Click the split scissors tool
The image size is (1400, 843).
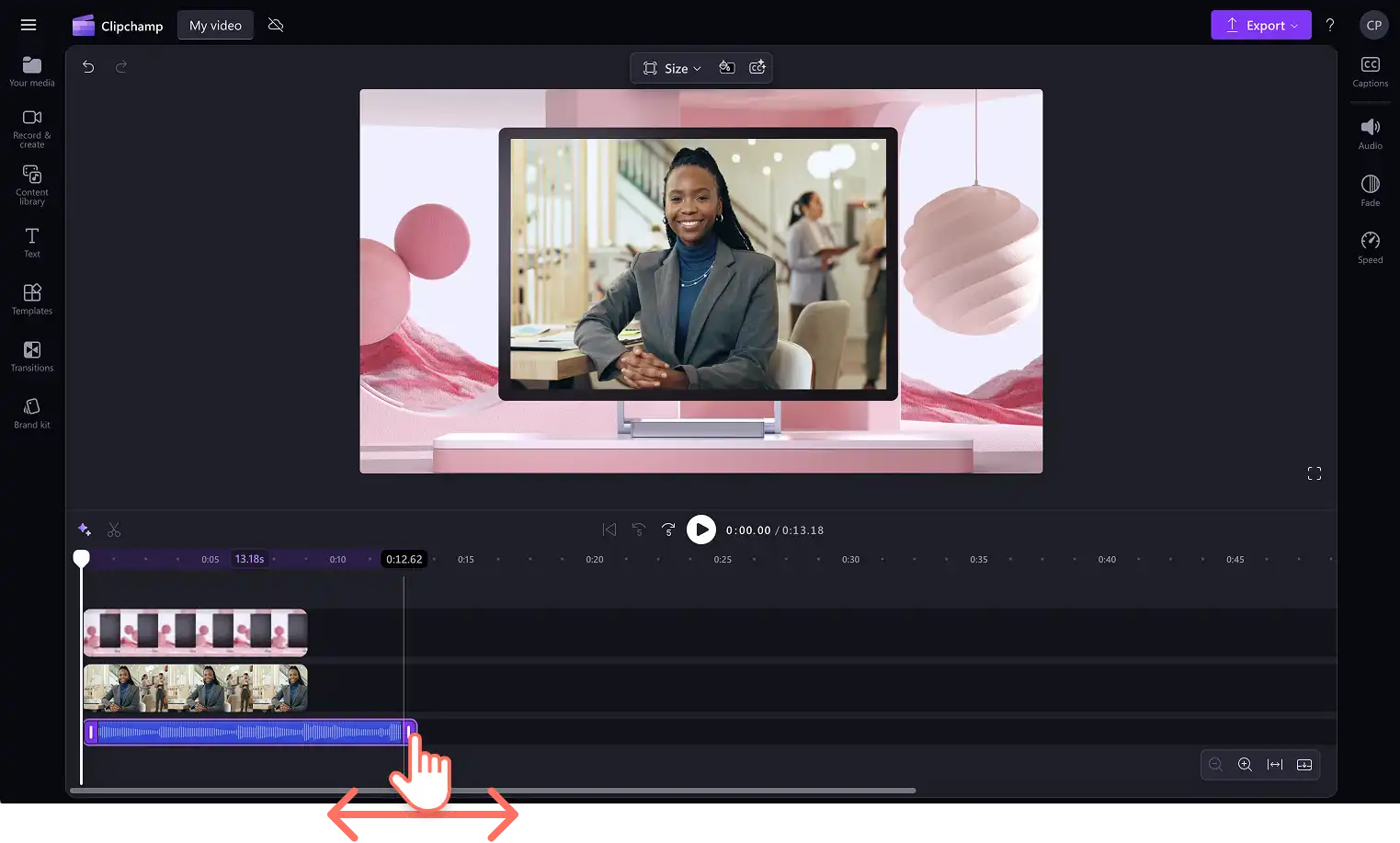click(x=114, y=530)
